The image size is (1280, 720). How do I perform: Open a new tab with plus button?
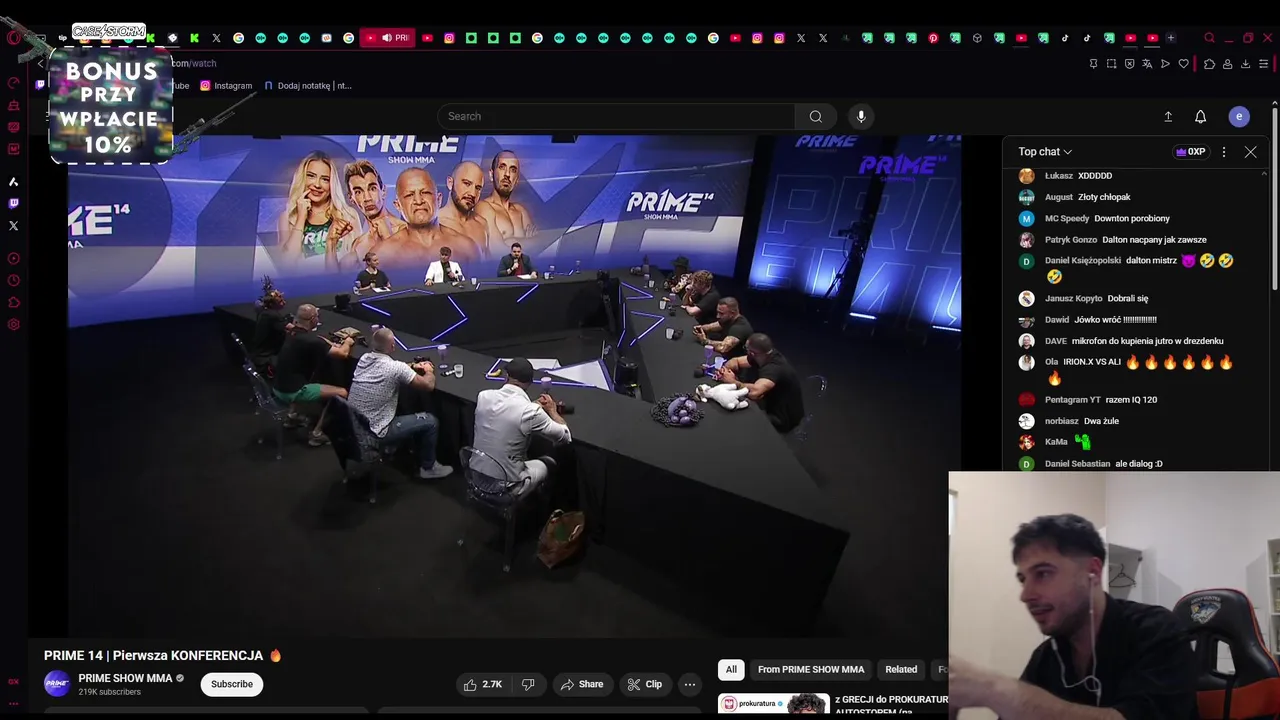1171,38
